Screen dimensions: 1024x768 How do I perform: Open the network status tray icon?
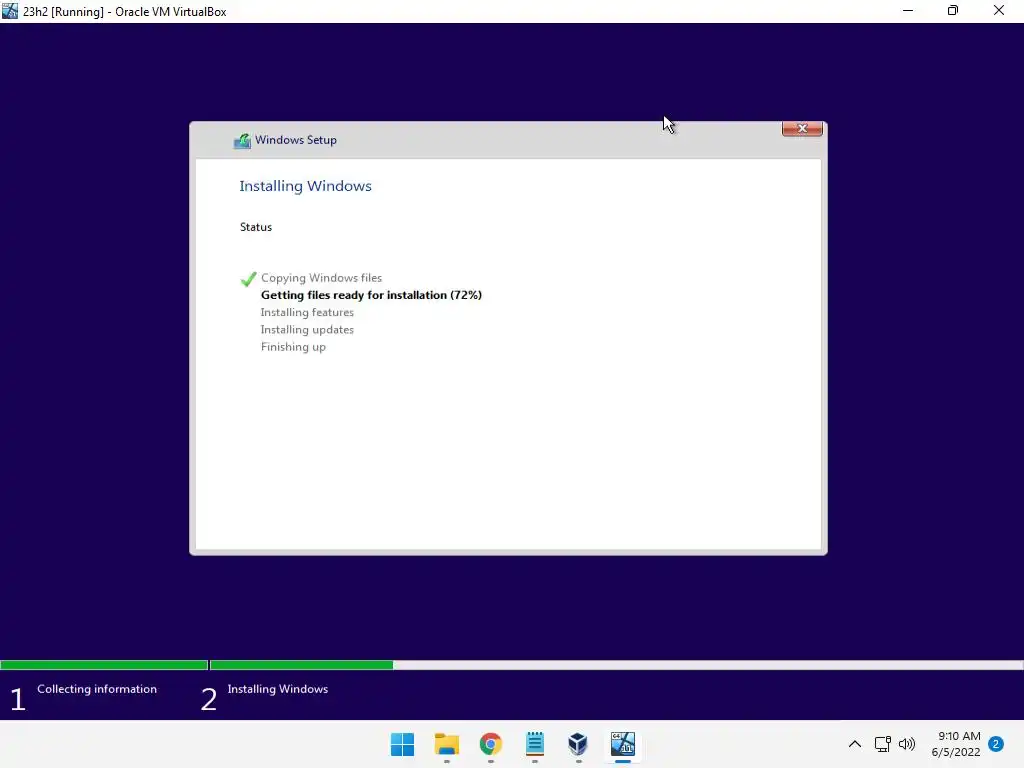point(882,744)
